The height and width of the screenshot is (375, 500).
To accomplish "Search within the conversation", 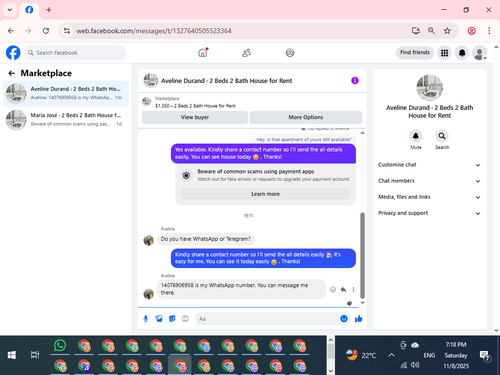I will (442, 136).
